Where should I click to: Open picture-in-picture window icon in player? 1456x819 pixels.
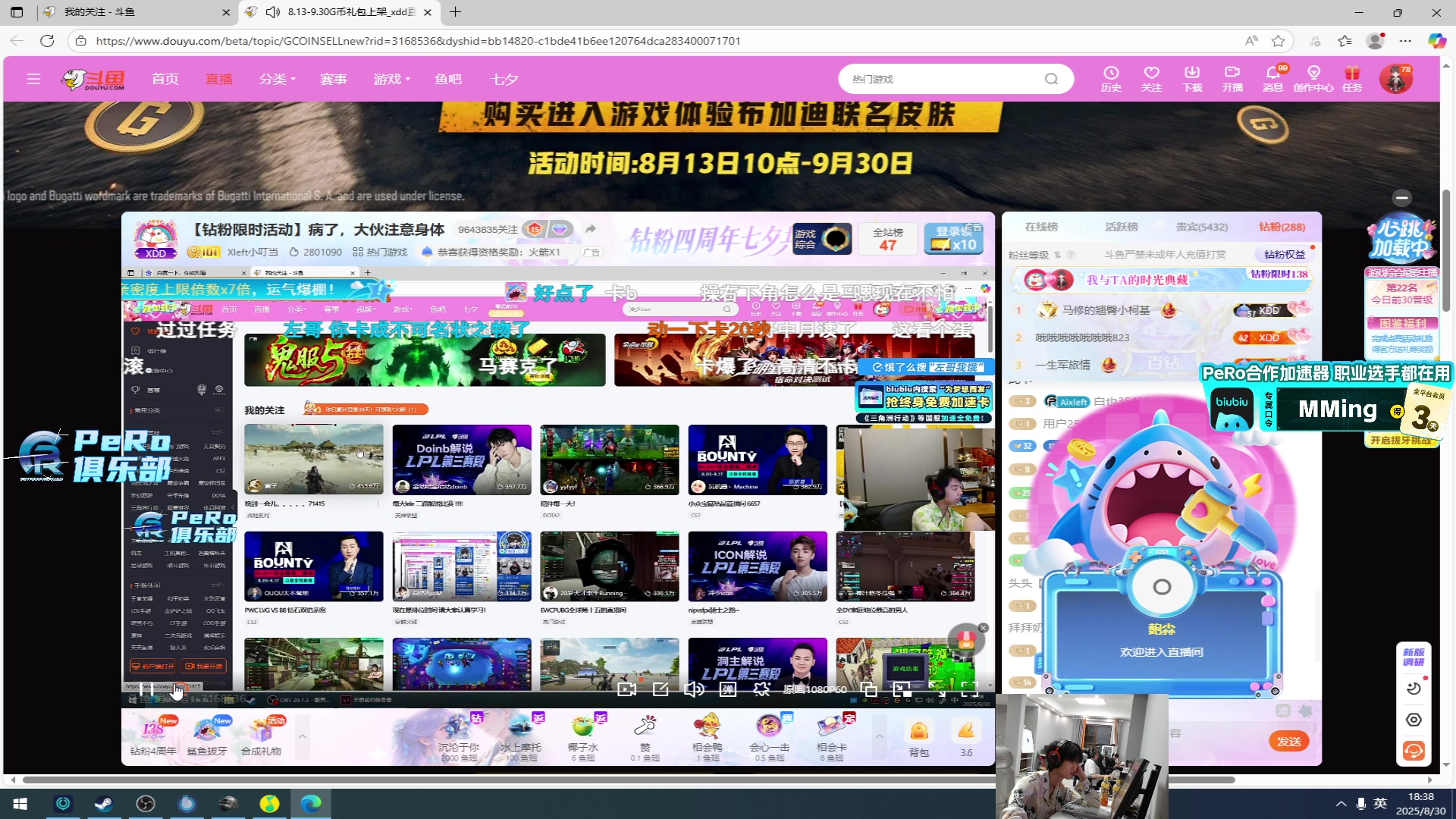(869, 689)
